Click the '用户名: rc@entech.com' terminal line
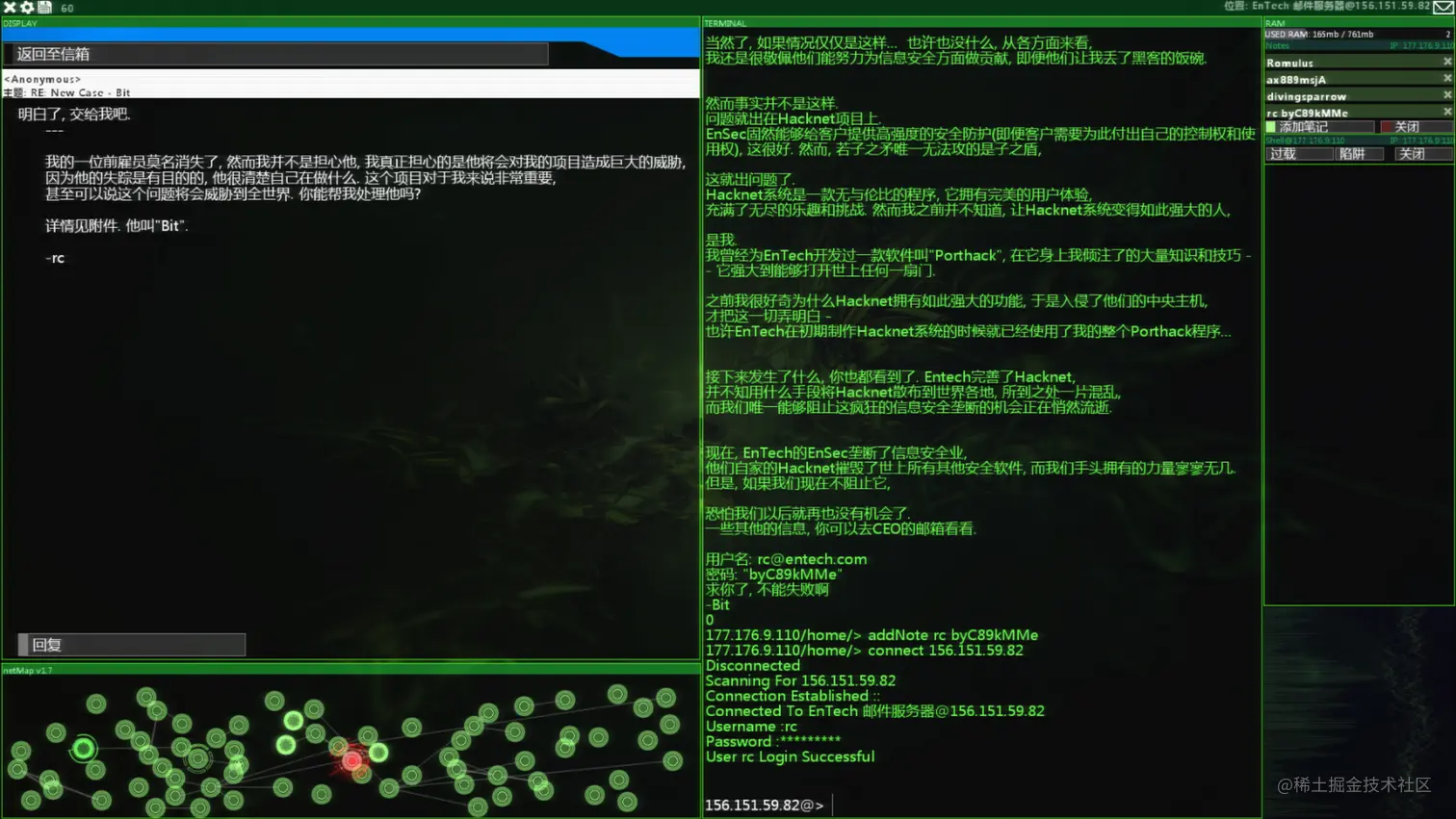This screenshot has width=1456, height=819. point(786,559)
